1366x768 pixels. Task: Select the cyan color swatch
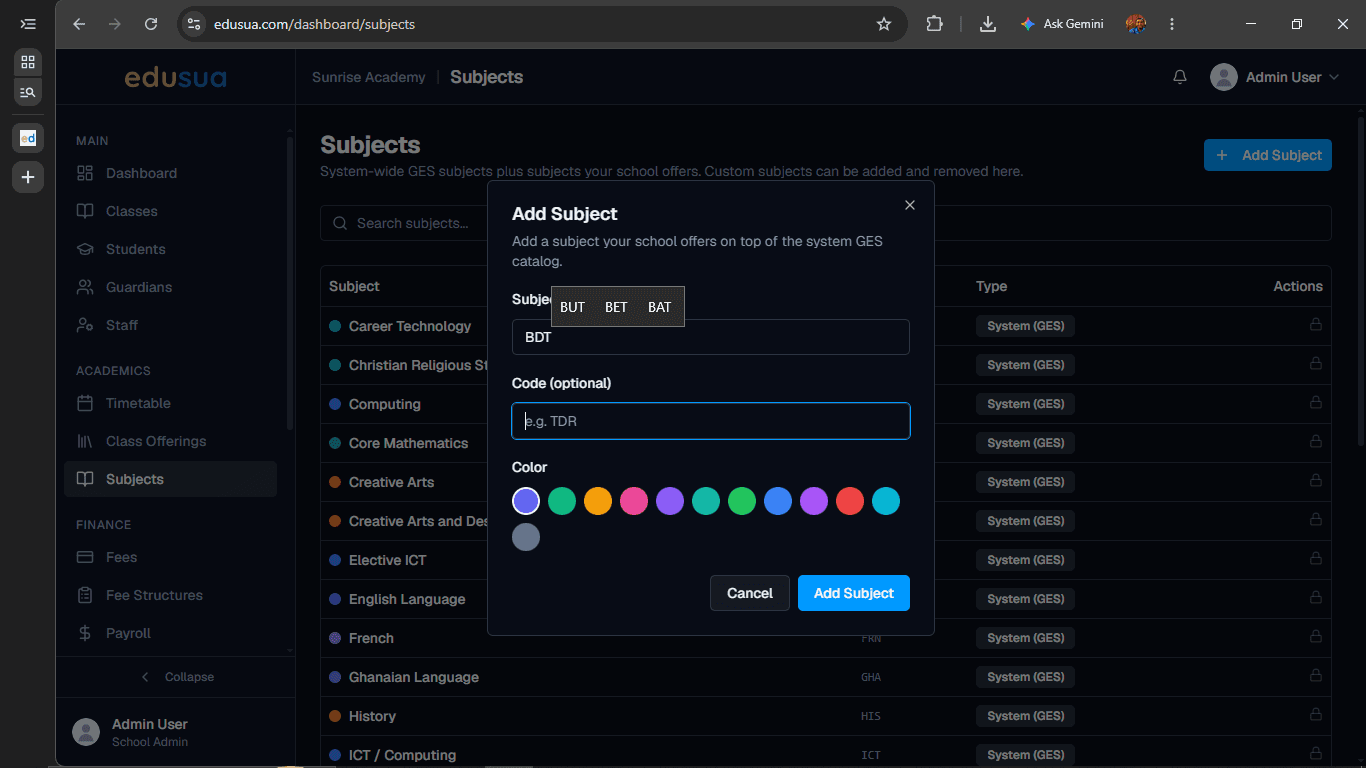click(886, 501)
